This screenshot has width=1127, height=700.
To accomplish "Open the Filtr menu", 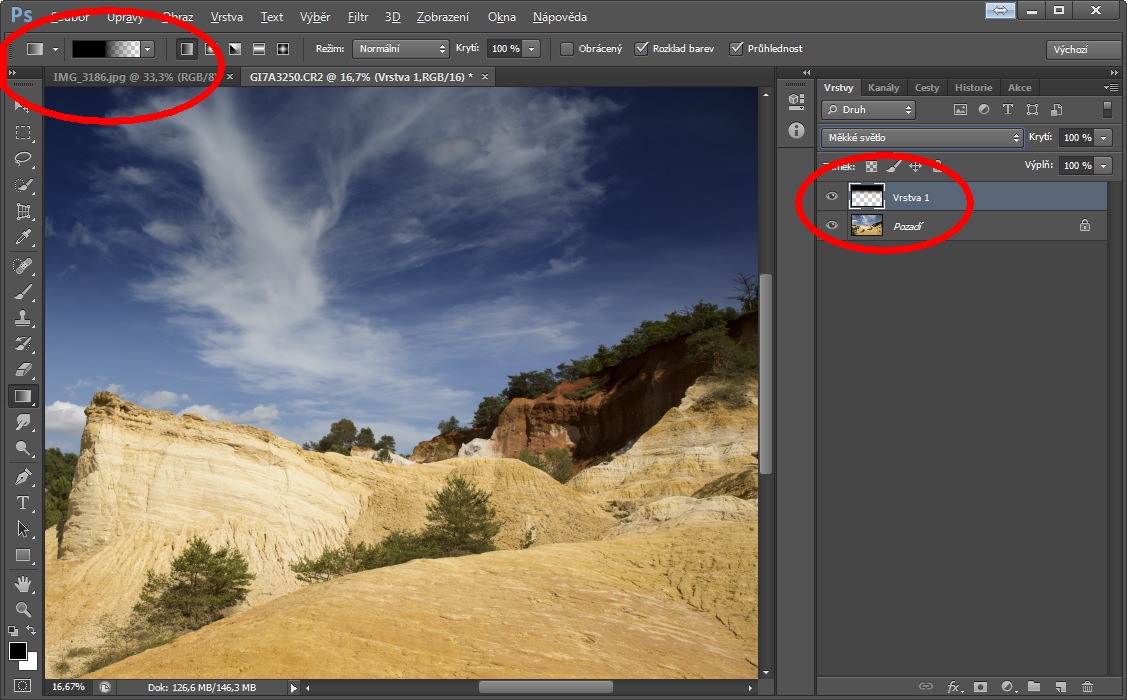I will tap(358, 17).
